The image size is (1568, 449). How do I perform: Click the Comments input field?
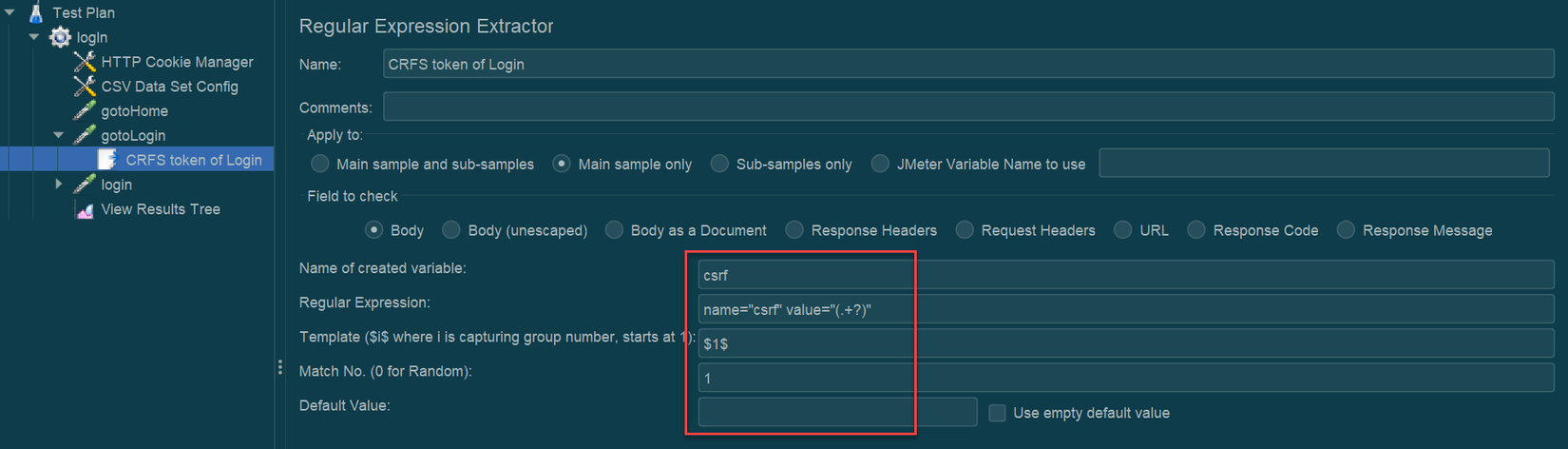tap(968, 107)
